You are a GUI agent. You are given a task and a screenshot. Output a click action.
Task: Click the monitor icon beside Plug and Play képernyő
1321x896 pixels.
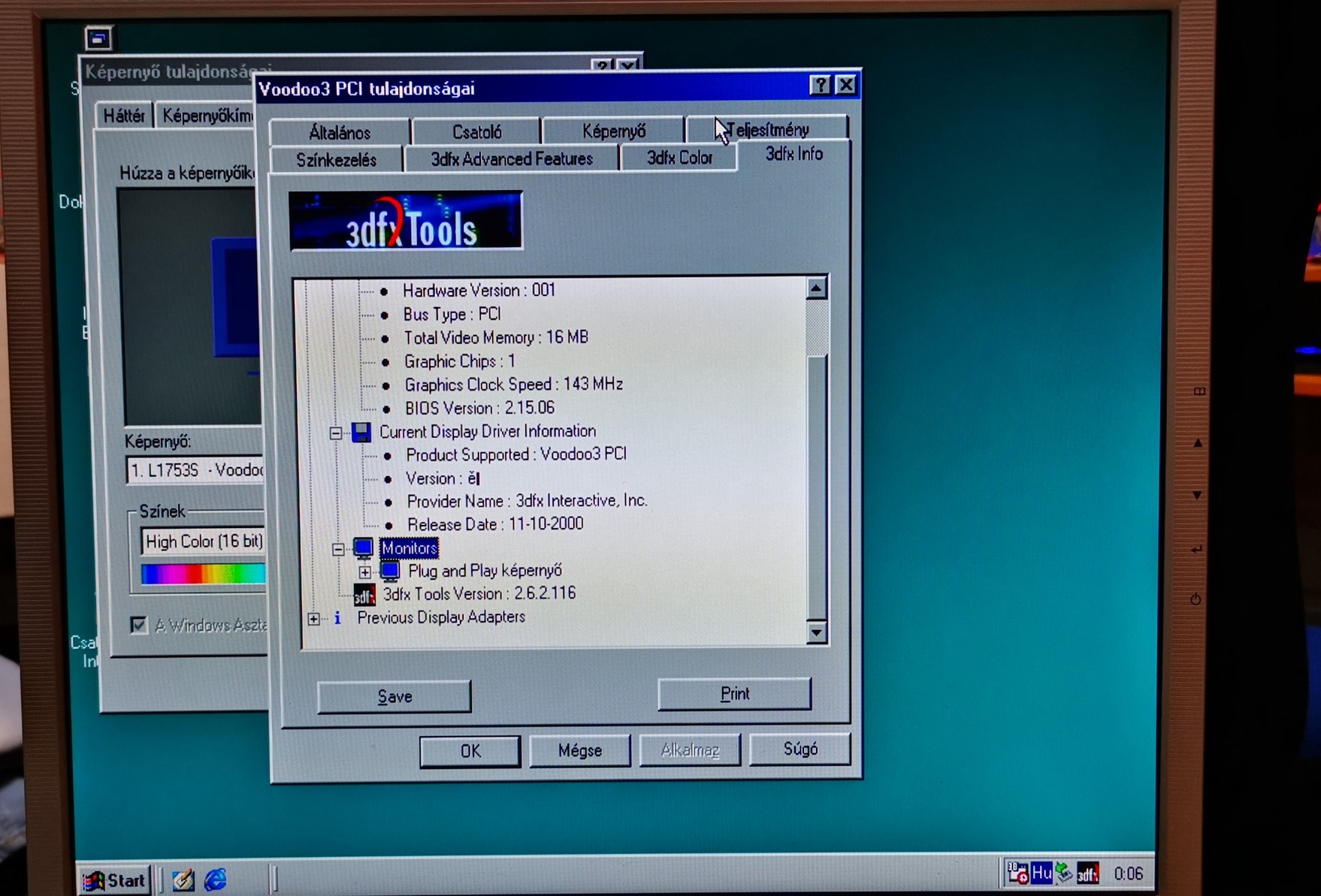coord(390,572)
